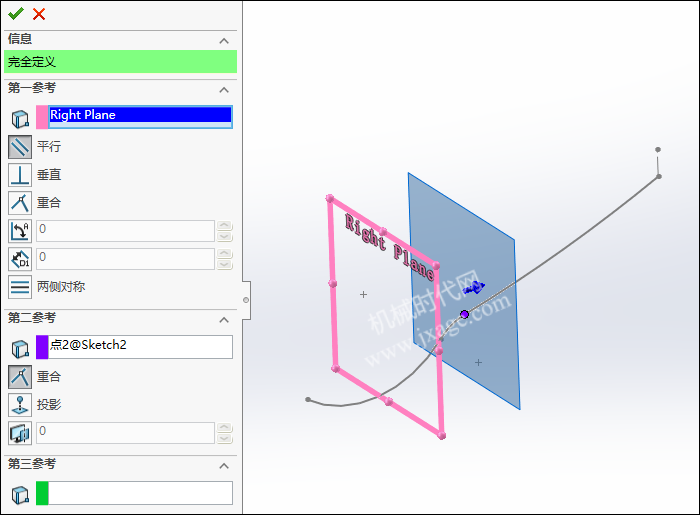Click the first reference selection cube icon
The width and height of the screenshot is (700, 515).
point(20,119)
